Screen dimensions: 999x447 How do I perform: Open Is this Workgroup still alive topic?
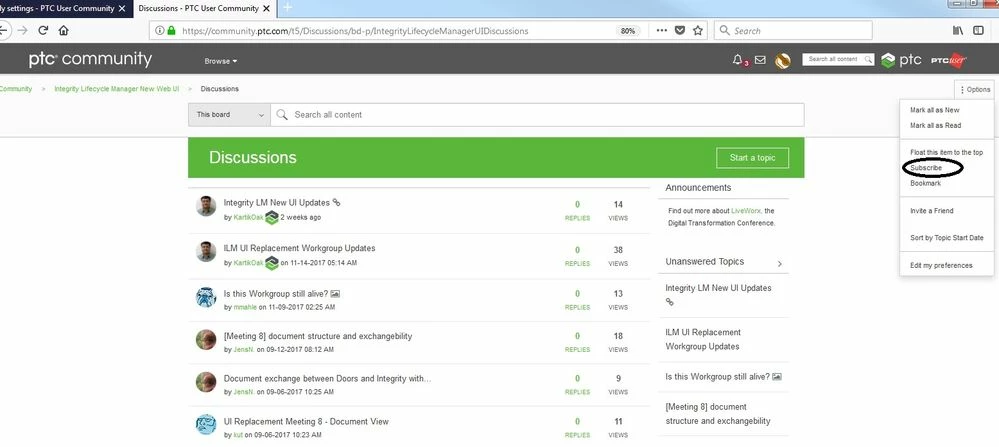276,294
